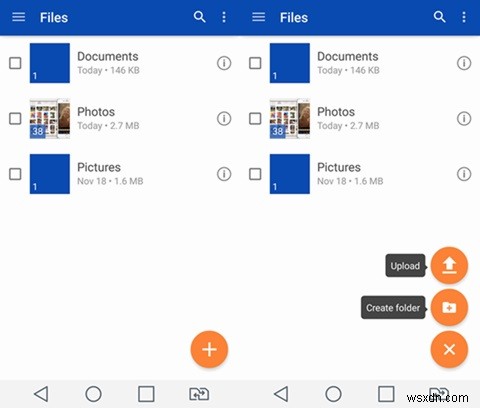The width and height of the screenshot is (480, 408).
Task: Open Pictures folder thumbnail in left screen
Action: [x=50, y=174]
